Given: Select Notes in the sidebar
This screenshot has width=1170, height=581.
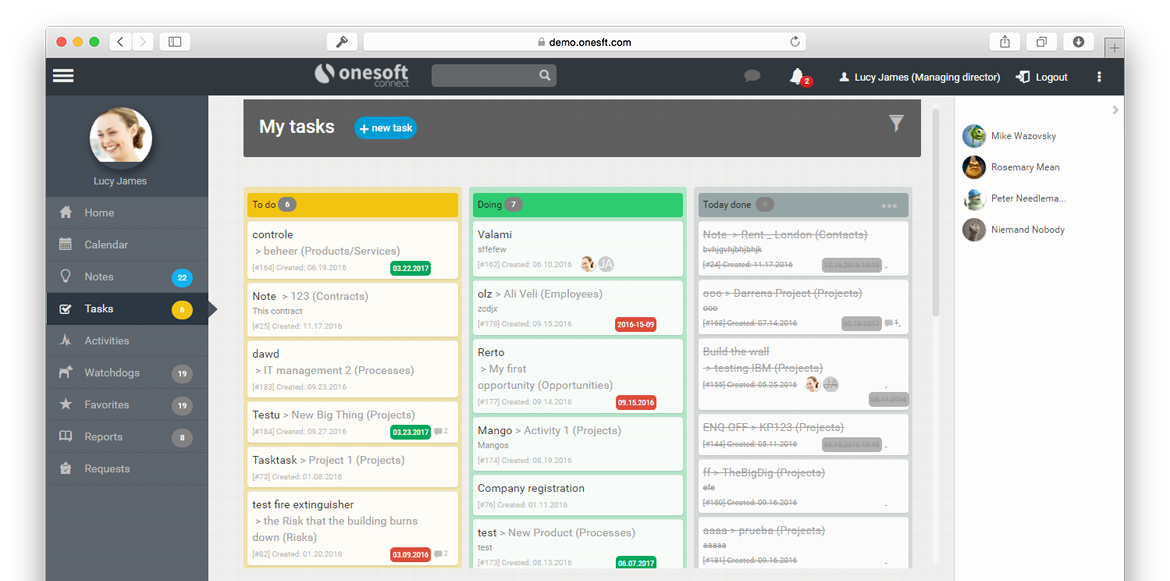Looking at the screenshot, I should pos(99,277).
